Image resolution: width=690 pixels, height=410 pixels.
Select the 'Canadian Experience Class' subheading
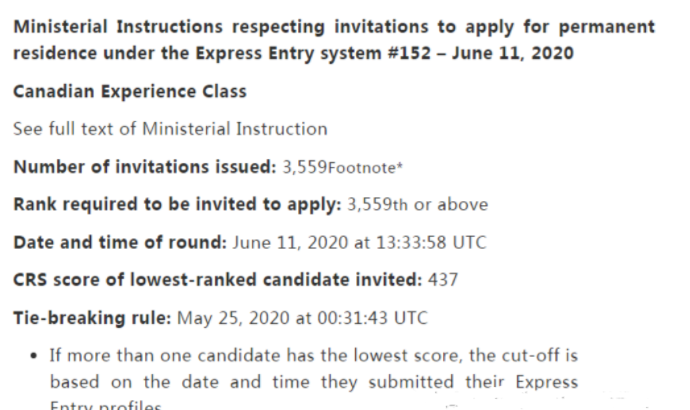(x=130, y=92)
